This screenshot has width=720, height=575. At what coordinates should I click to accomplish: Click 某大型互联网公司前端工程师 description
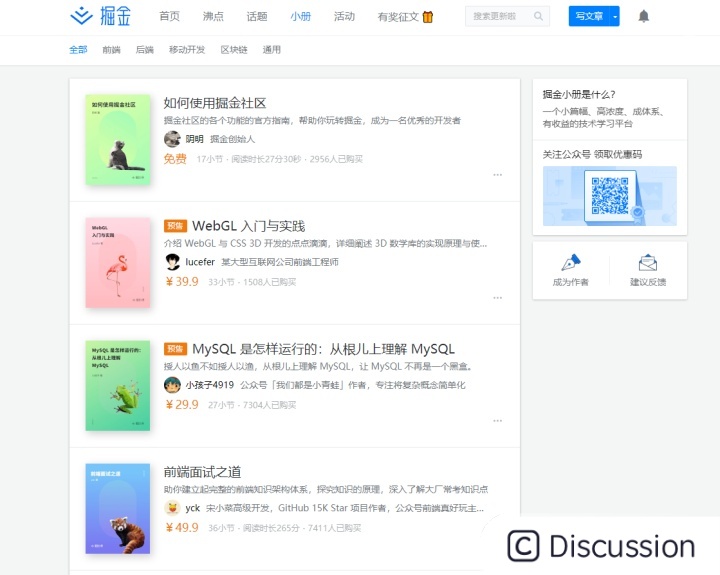point(280,262)
